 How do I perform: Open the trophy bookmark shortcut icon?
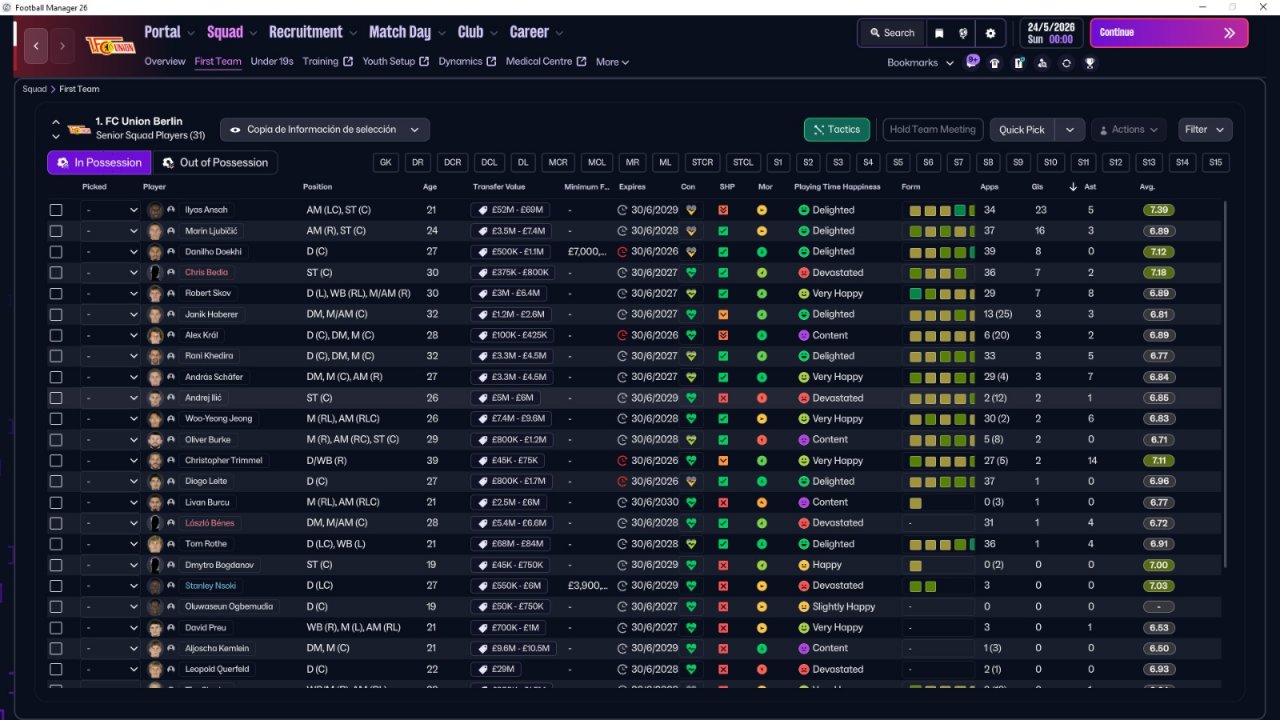tap(1090, 63)
